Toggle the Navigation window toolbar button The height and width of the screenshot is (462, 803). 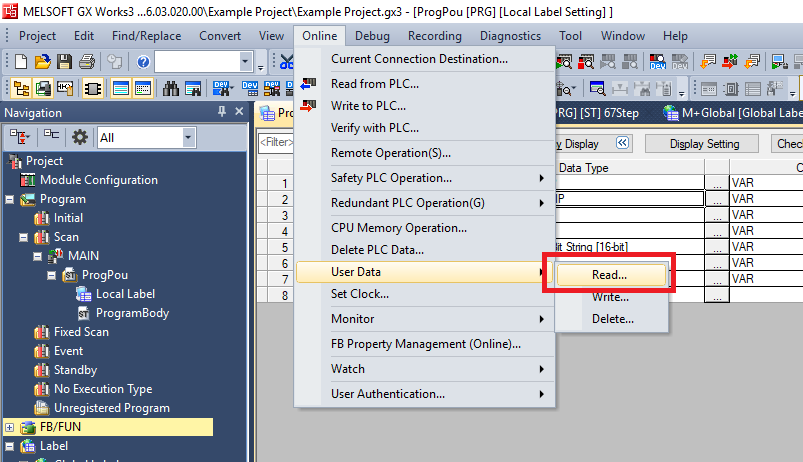[x=19, y=88]
